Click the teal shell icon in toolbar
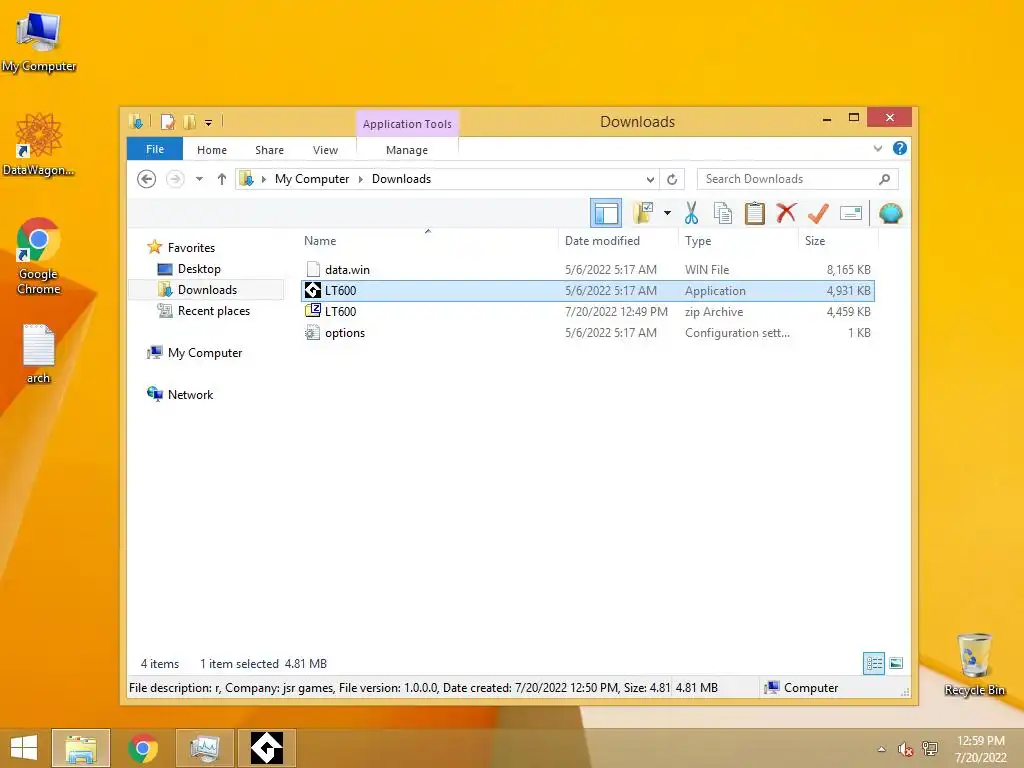1024x768 pixels. pos(891,213)
